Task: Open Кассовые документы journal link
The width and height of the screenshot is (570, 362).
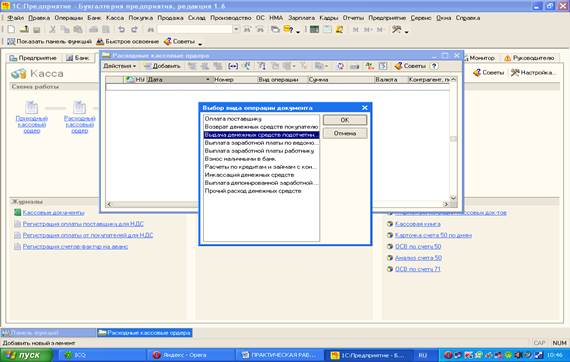Action: pyautogui.click(x=53, y=213)
